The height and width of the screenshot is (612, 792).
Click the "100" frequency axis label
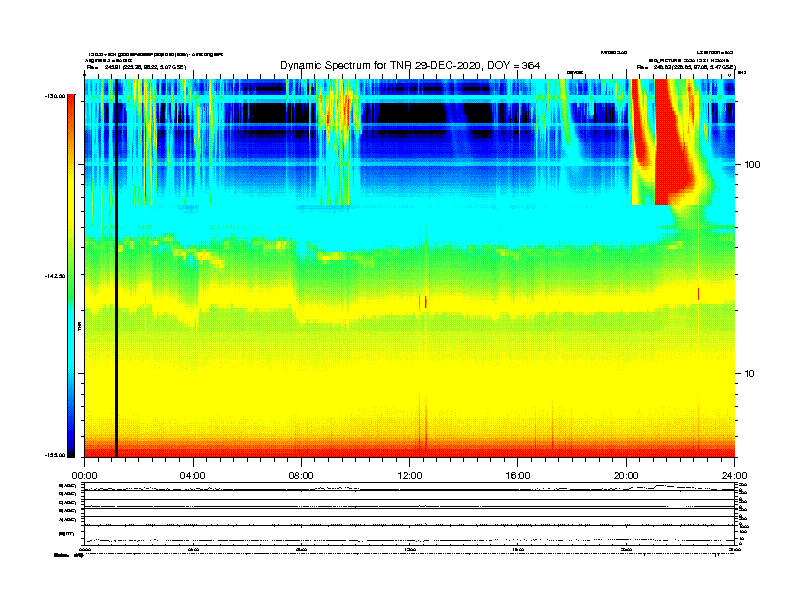tap(752, 165)
